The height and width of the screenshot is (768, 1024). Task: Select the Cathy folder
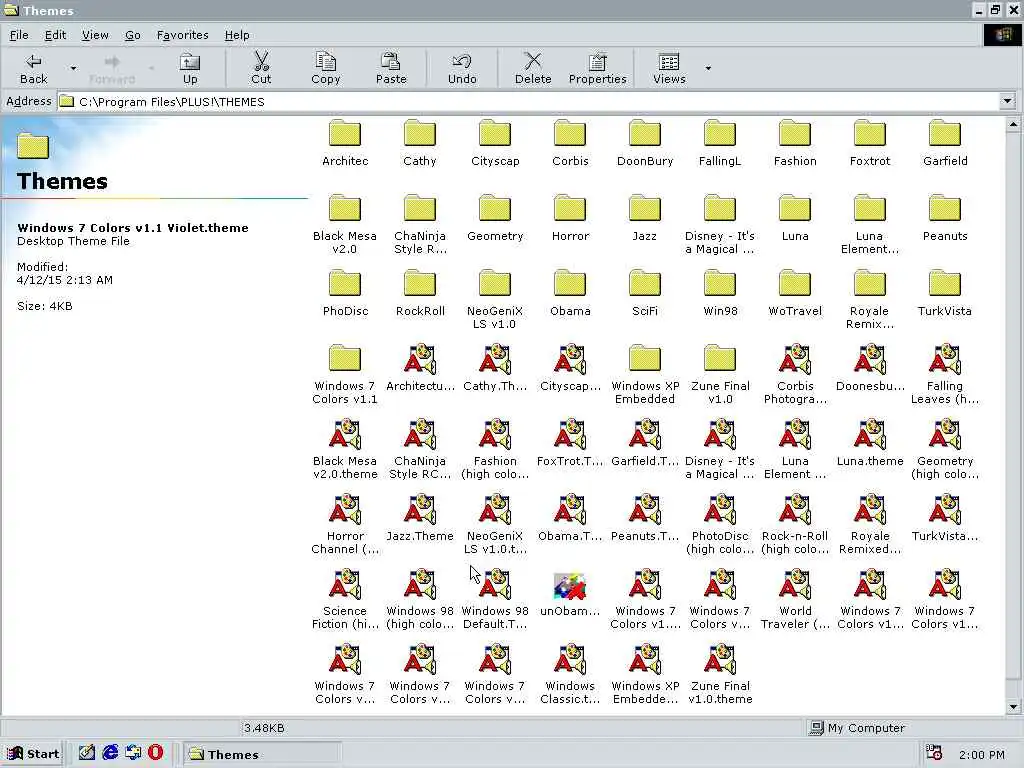click(x=419, y=144)
